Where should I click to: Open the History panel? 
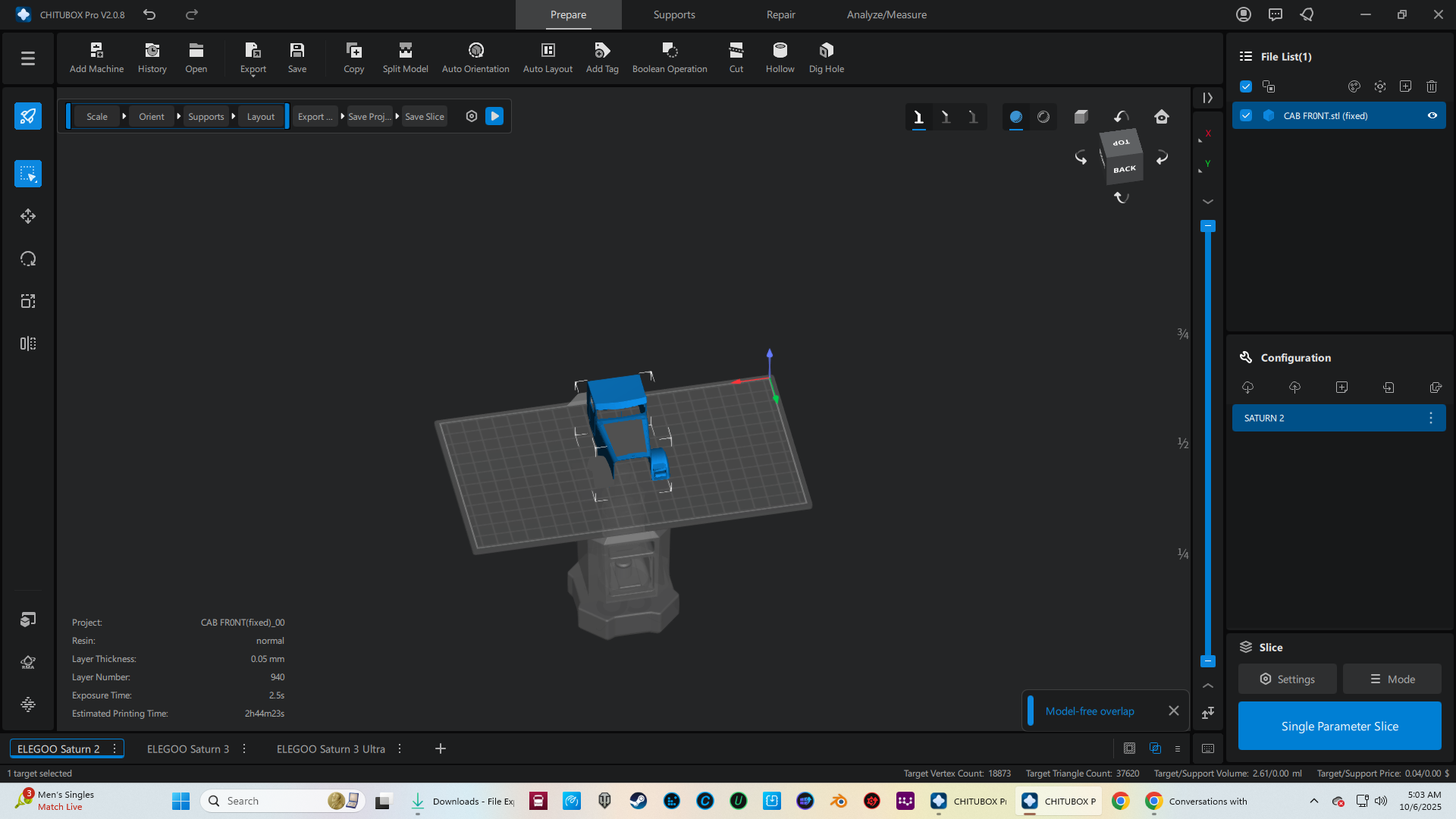pyautogui.click(x=152, y=58)
